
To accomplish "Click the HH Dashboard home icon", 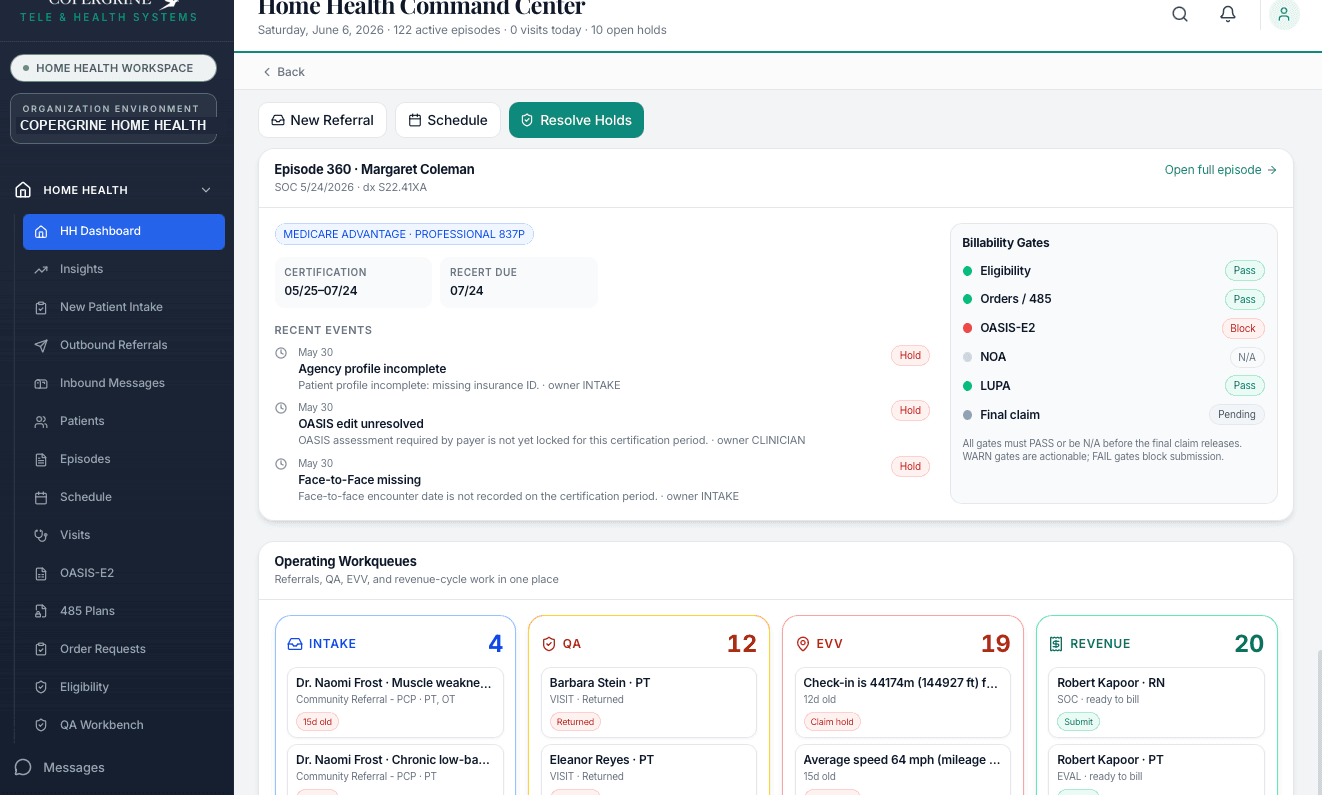I will point(41,231).
